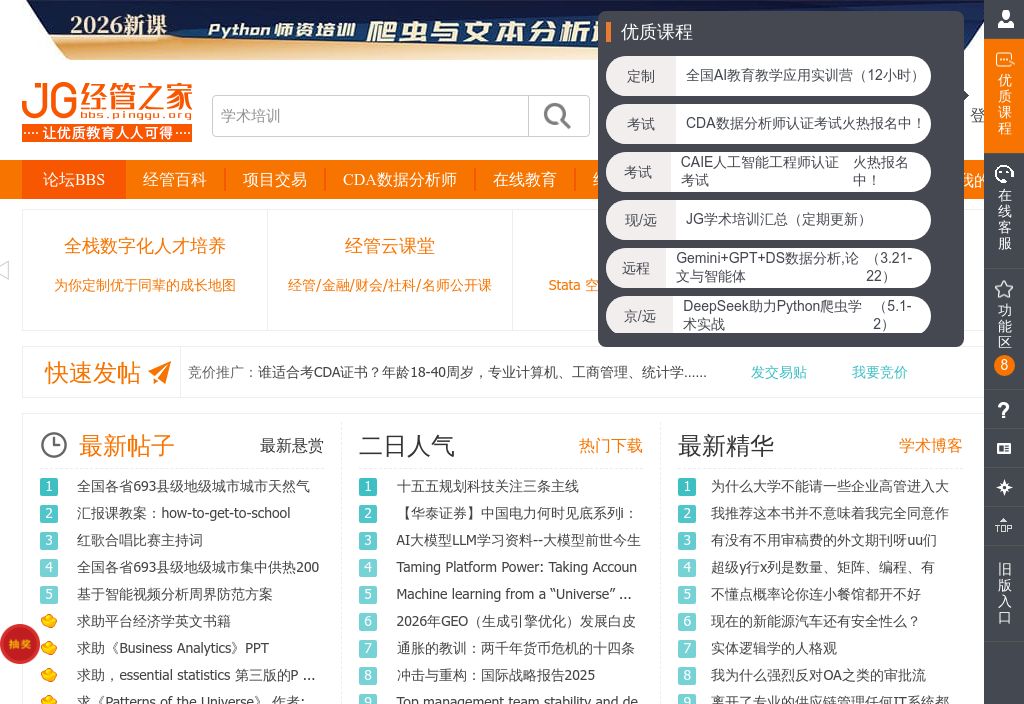
Task: Click the 功能区 star icon with badge 8
Action: 1004,289
